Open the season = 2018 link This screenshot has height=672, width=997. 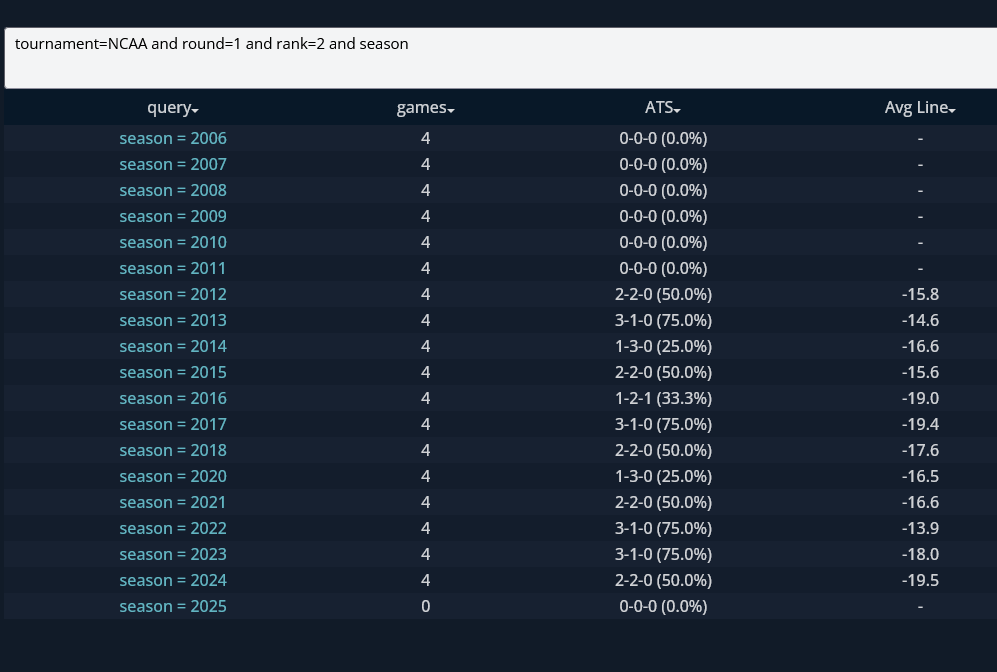click(x=173, y=451)
